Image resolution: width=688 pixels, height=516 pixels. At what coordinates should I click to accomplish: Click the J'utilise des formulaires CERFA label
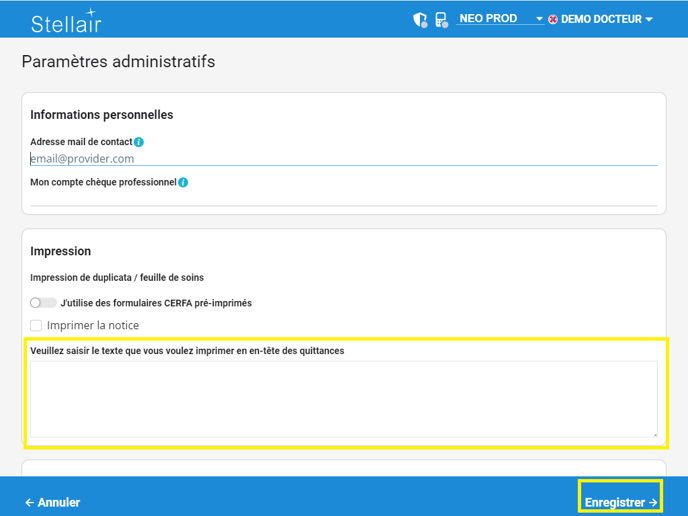click(x=156, y=303)
